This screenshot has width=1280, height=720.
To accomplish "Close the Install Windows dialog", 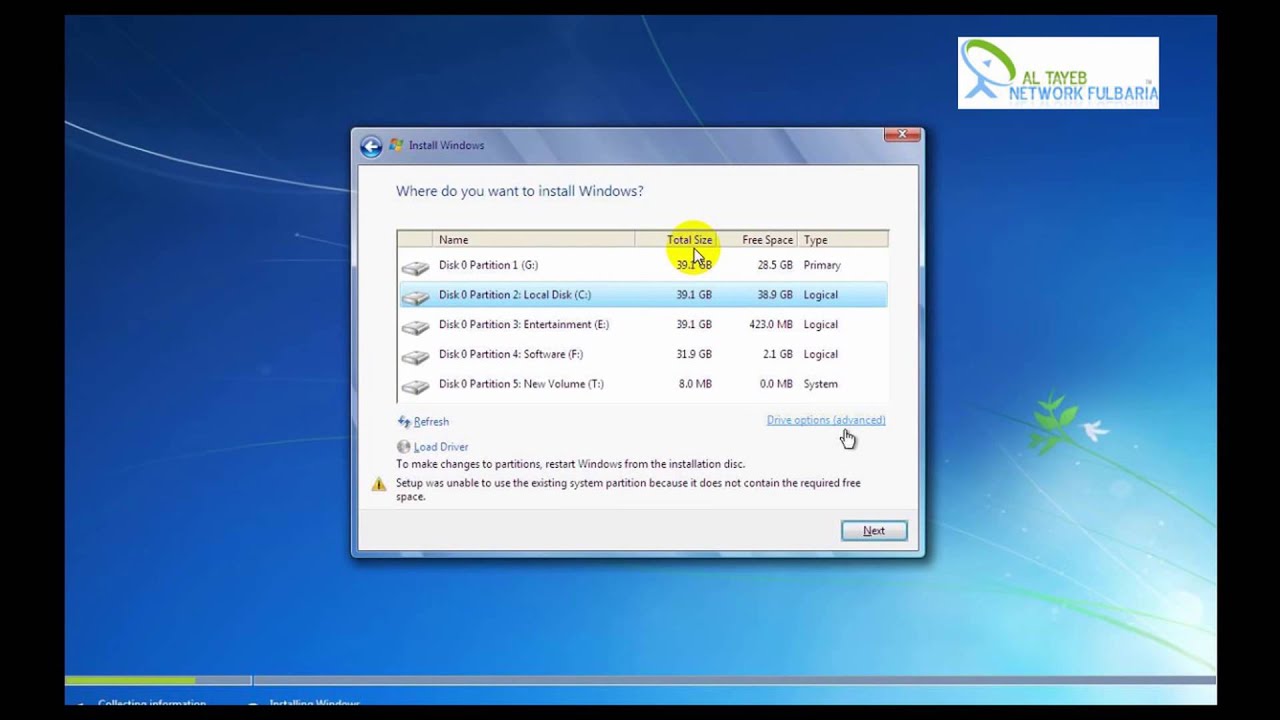I will (902, 134).
